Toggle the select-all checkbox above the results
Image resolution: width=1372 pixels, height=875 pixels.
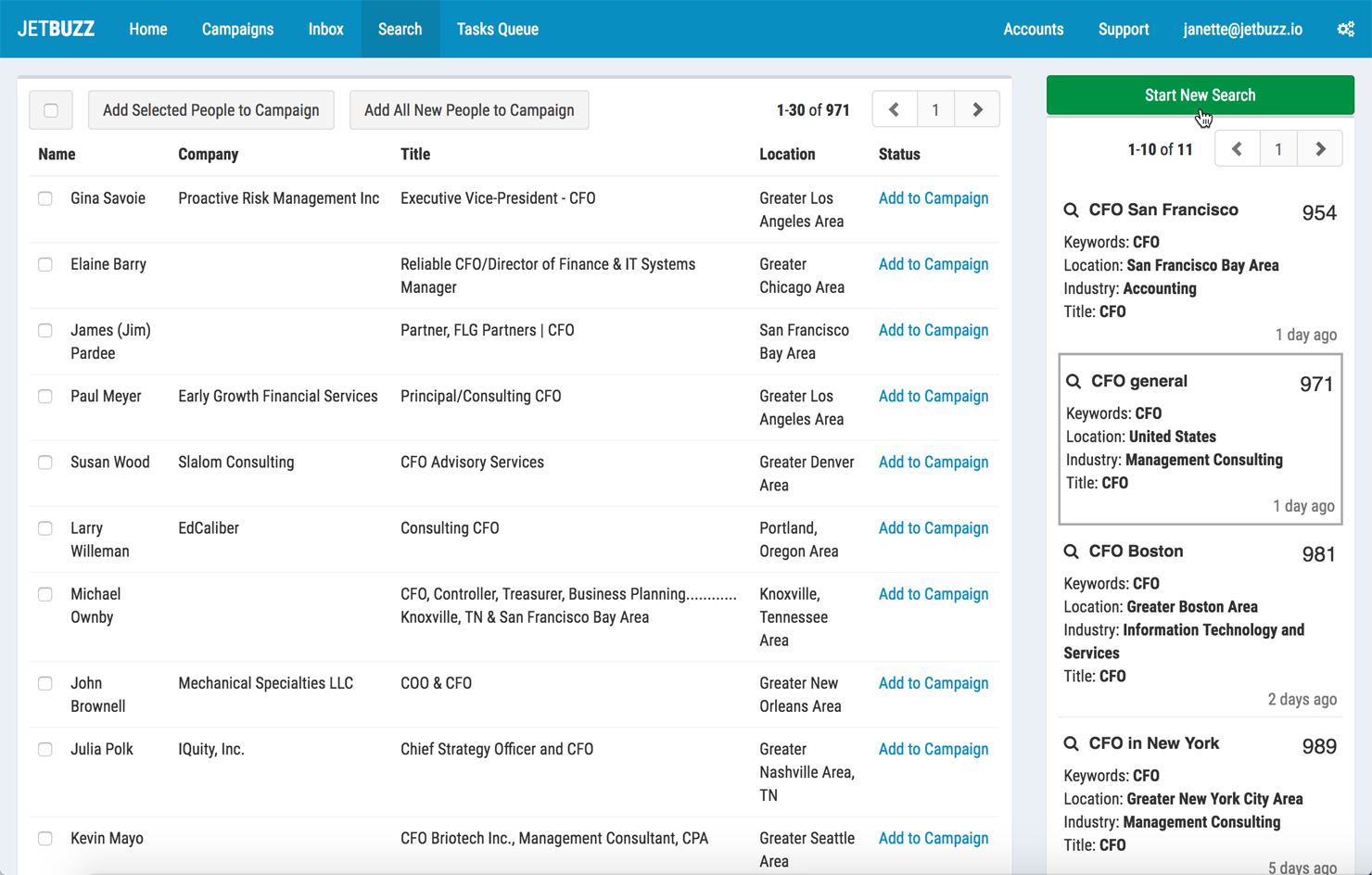coord(50,109)
